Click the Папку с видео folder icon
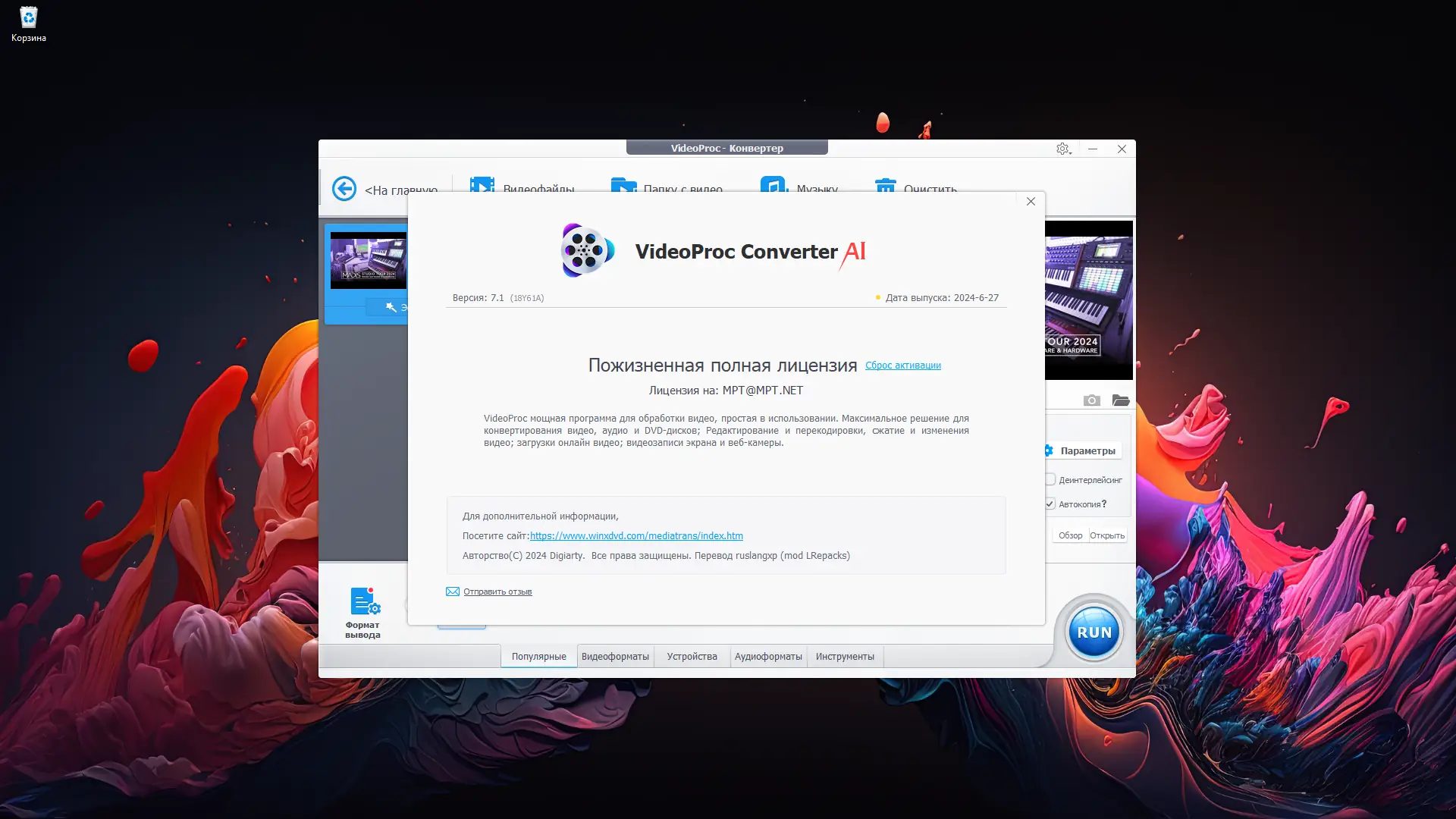This screenshot has width=1456, height=819. tap(623, 185)
